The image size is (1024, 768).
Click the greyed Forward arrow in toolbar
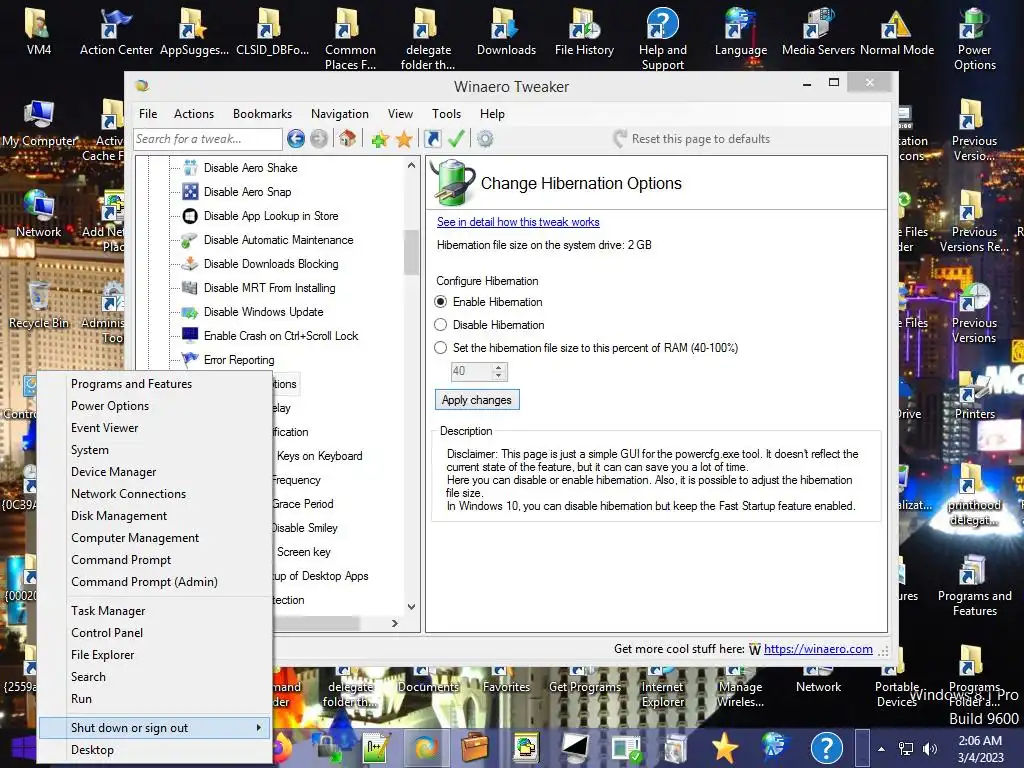(x=319, y=138)
